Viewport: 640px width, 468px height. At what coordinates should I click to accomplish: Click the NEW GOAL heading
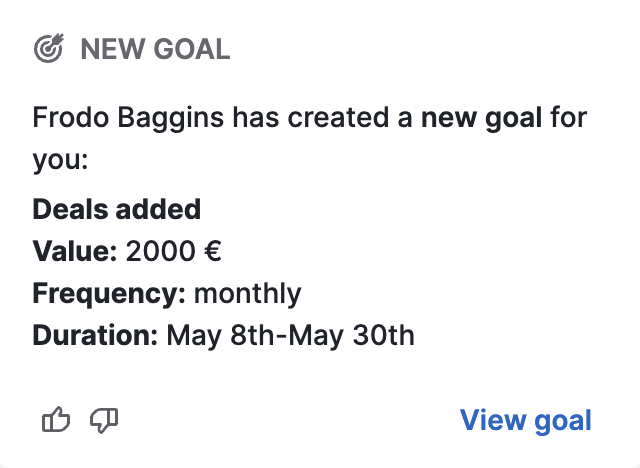(155, 49)
